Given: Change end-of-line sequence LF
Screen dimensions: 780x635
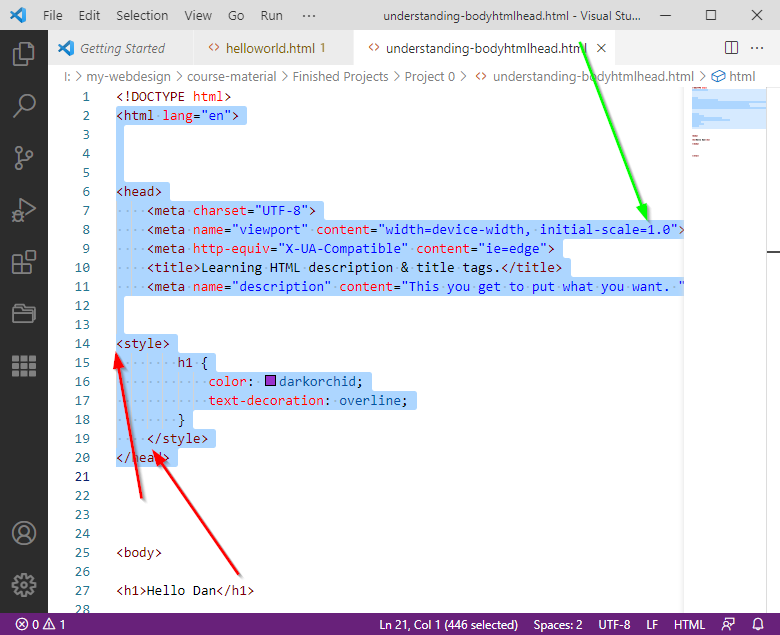Looking at the screenshot, I should [652, 624].
